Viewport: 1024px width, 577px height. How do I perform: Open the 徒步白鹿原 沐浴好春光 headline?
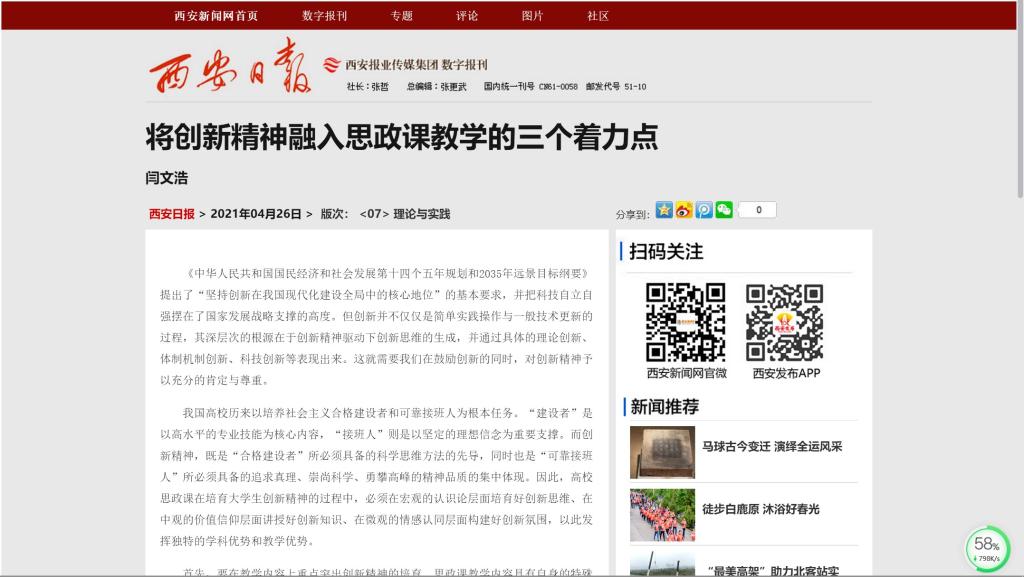pyautogui.click(x=760, y=509)
